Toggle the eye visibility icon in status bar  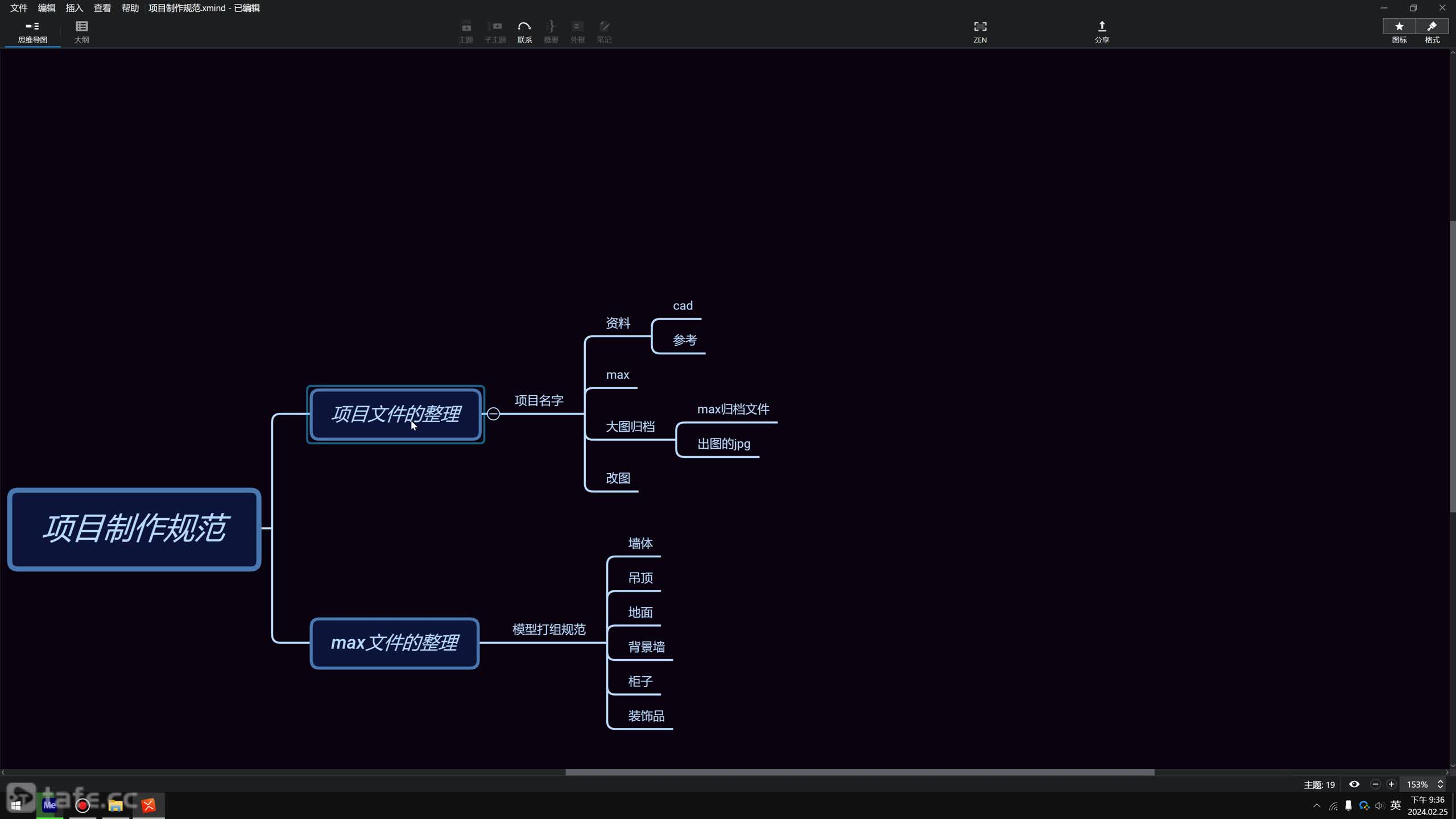pyautogui.click(x=1354, y=784)
